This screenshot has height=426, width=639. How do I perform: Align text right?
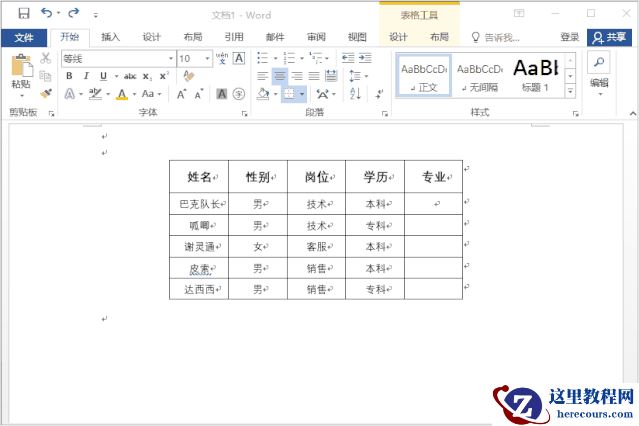(297, 76)
